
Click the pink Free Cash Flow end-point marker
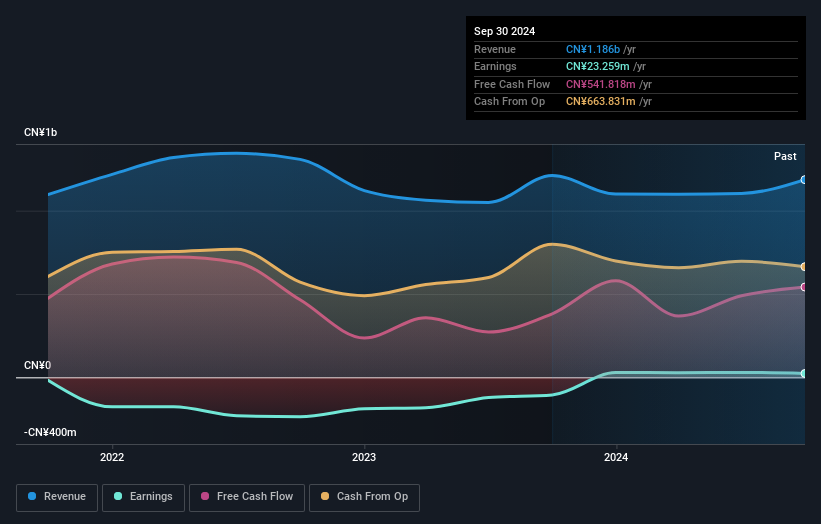803,287
